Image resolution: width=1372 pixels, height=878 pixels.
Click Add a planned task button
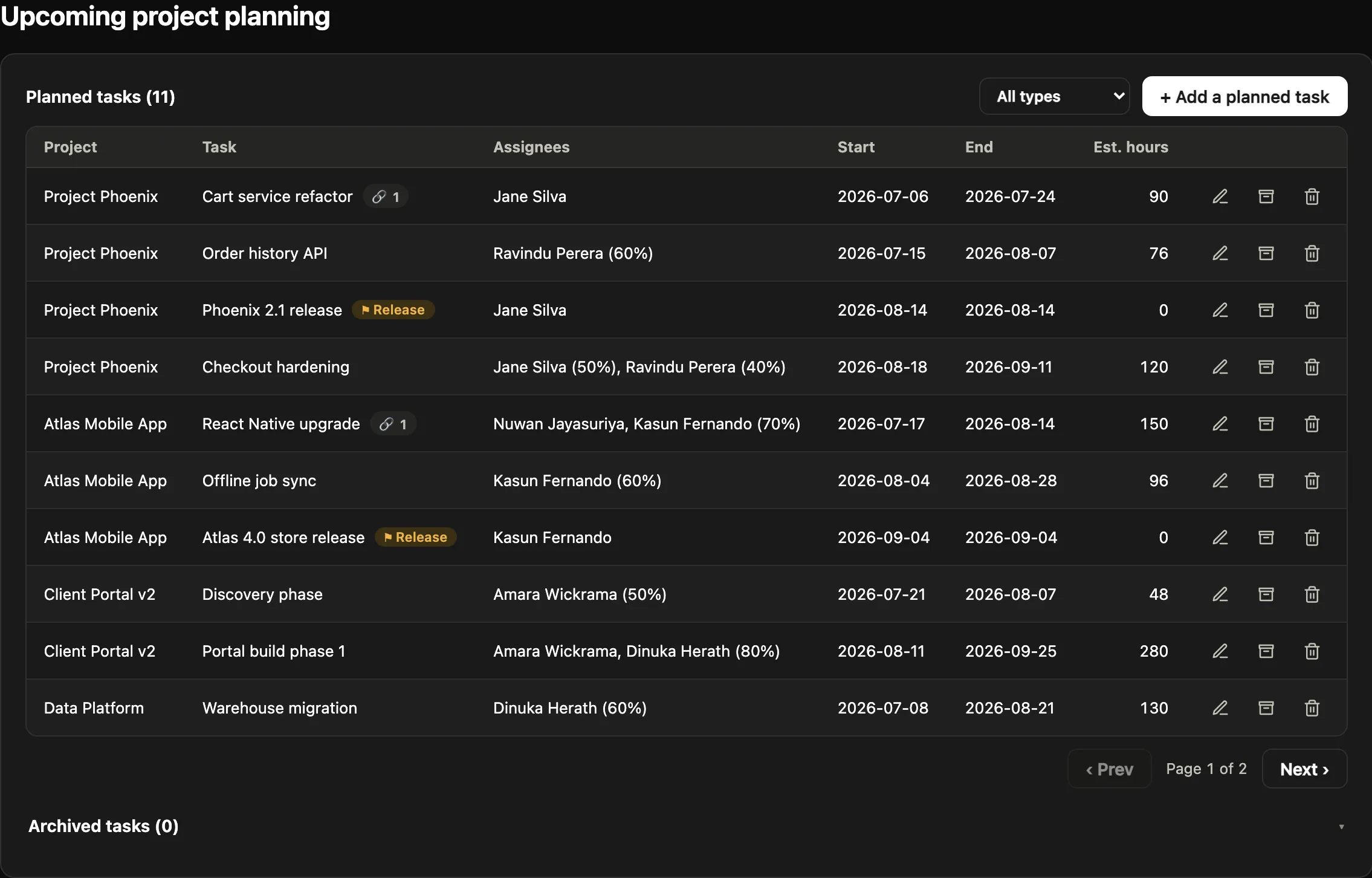1244,96
